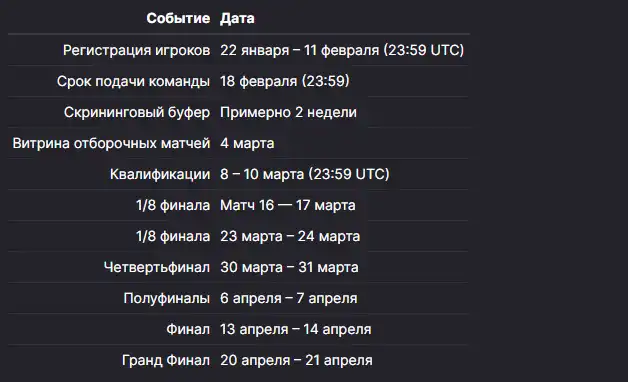Image resolution: width=628 pixels, height=382 pixels.
Task: Click Матч 16 — 17 марта cell
Action: pos(288,205)
